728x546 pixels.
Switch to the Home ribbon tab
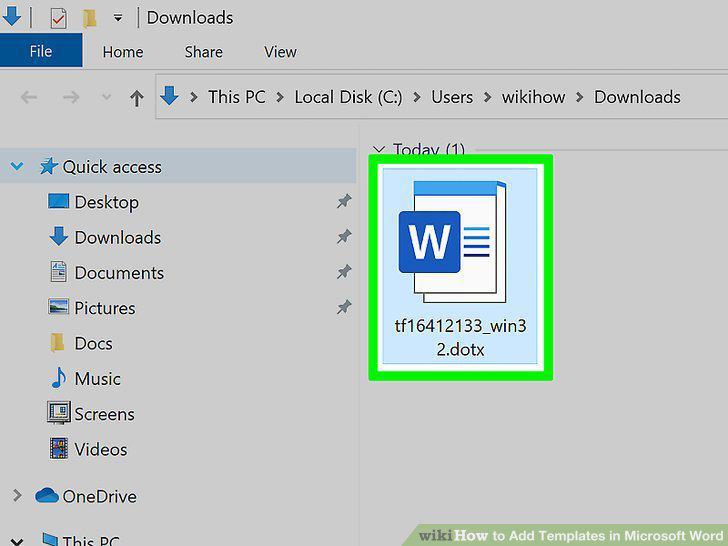[x=123, y=52]
